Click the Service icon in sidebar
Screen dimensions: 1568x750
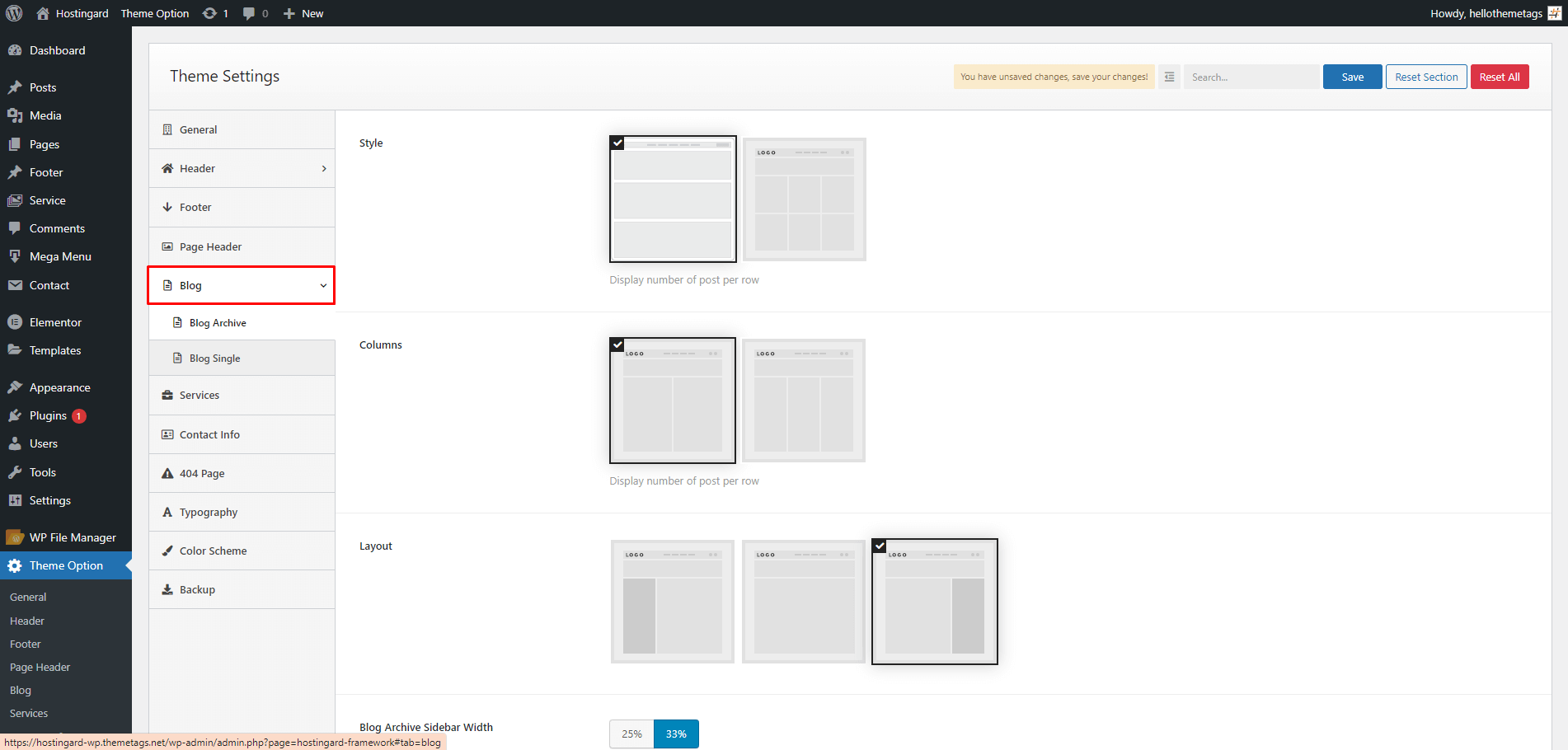[15, 200]
